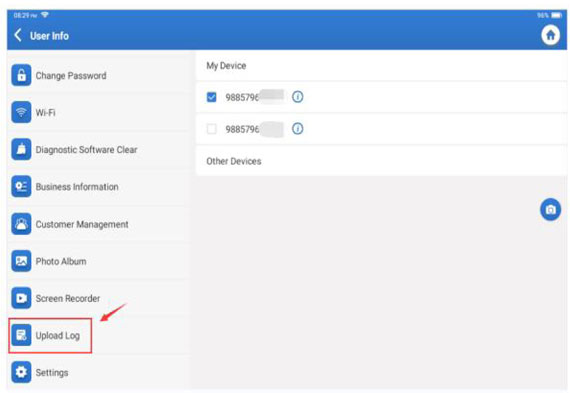
Task: Tap the first 9885796 serial number
Action: point(242,97)
